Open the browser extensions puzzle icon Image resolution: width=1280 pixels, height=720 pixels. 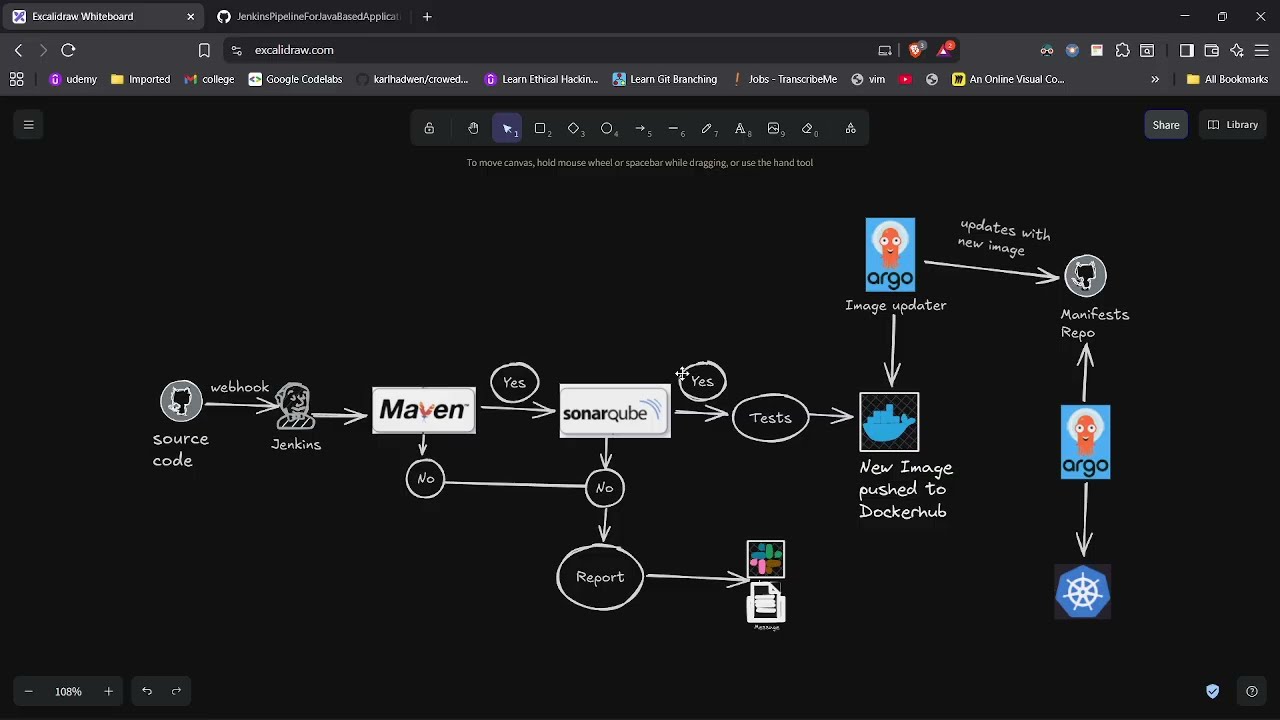1122,50
